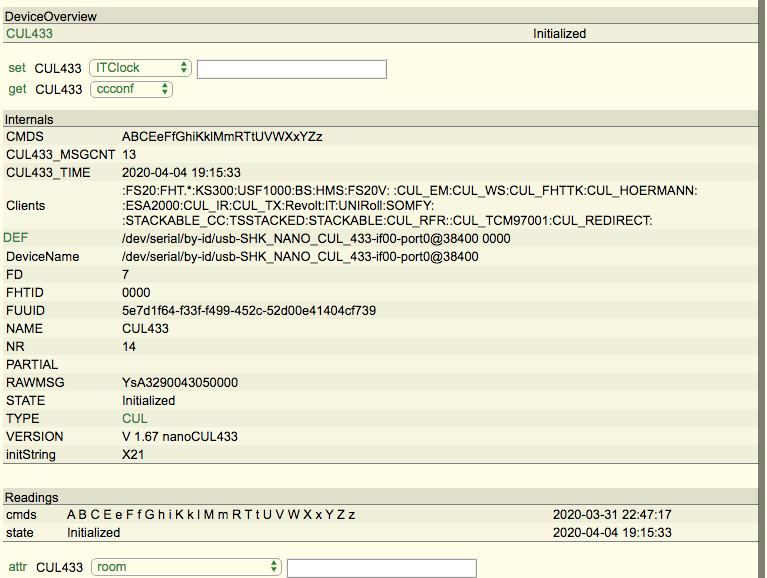
Task: Select the CUL433_TIME value 2020-04-04 19:15:33
Action: coord(181,173)
